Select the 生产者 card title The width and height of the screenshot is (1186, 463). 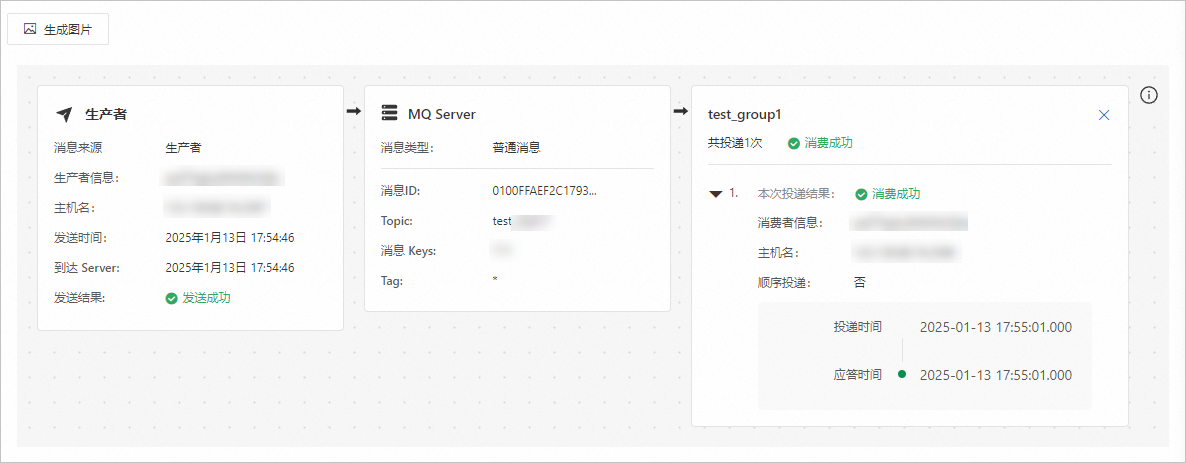click(x=106, y=115)
